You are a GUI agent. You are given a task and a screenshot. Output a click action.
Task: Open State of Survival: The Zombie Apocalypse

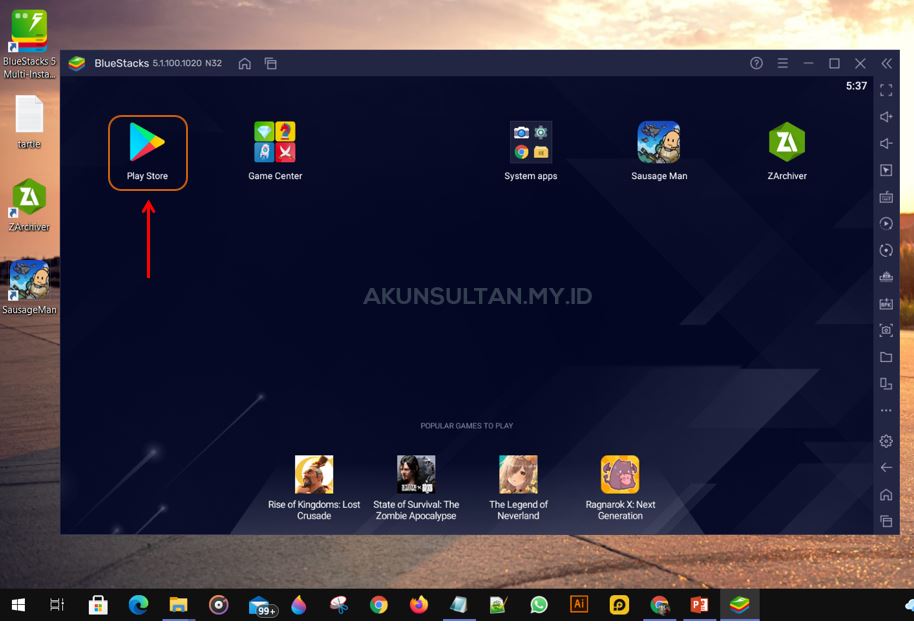[x=416, y=488]
